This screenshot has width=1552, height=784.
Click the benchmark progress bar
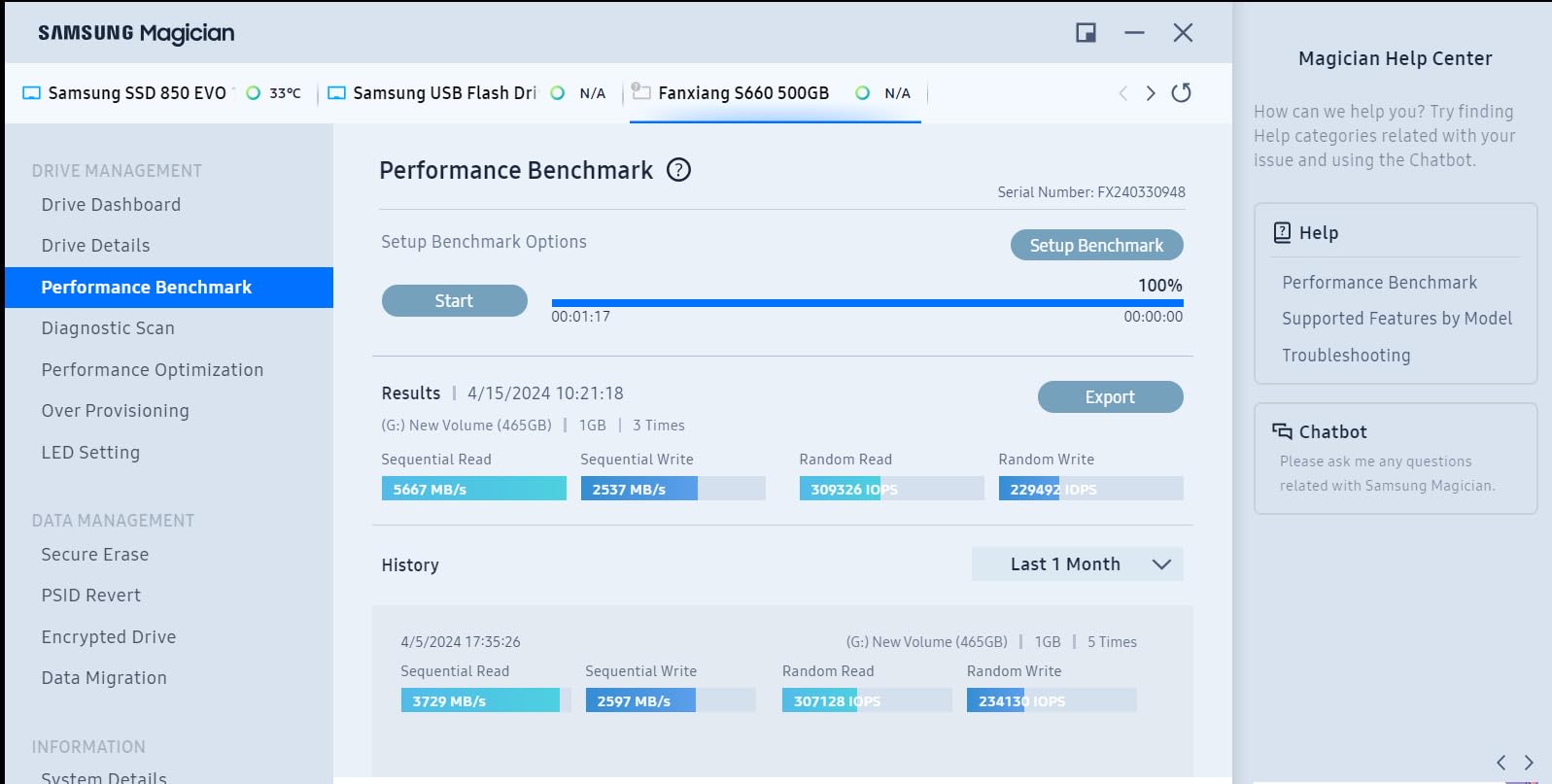click(x=867, y=303)
